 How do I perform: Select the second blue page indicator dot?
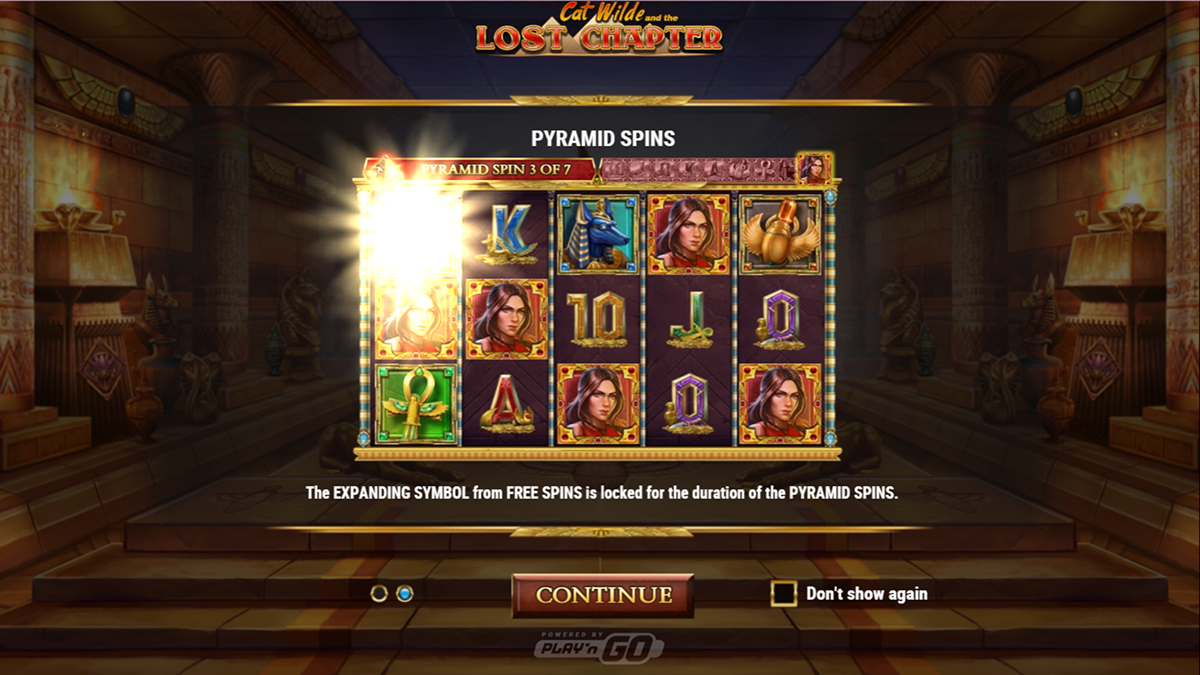404,594
